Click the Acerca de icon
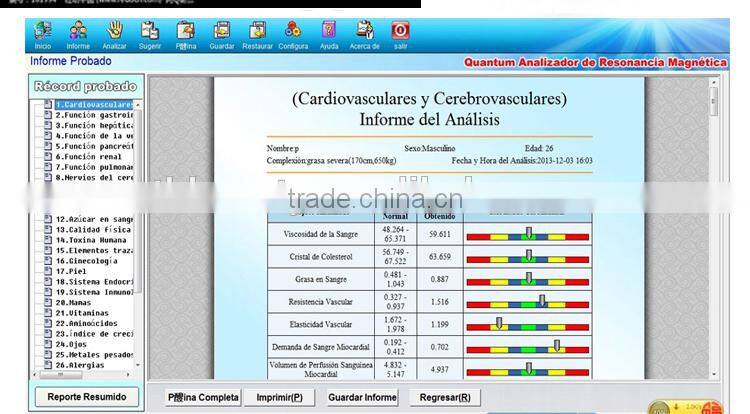750x414 pixels. click(x=365, y=31)
